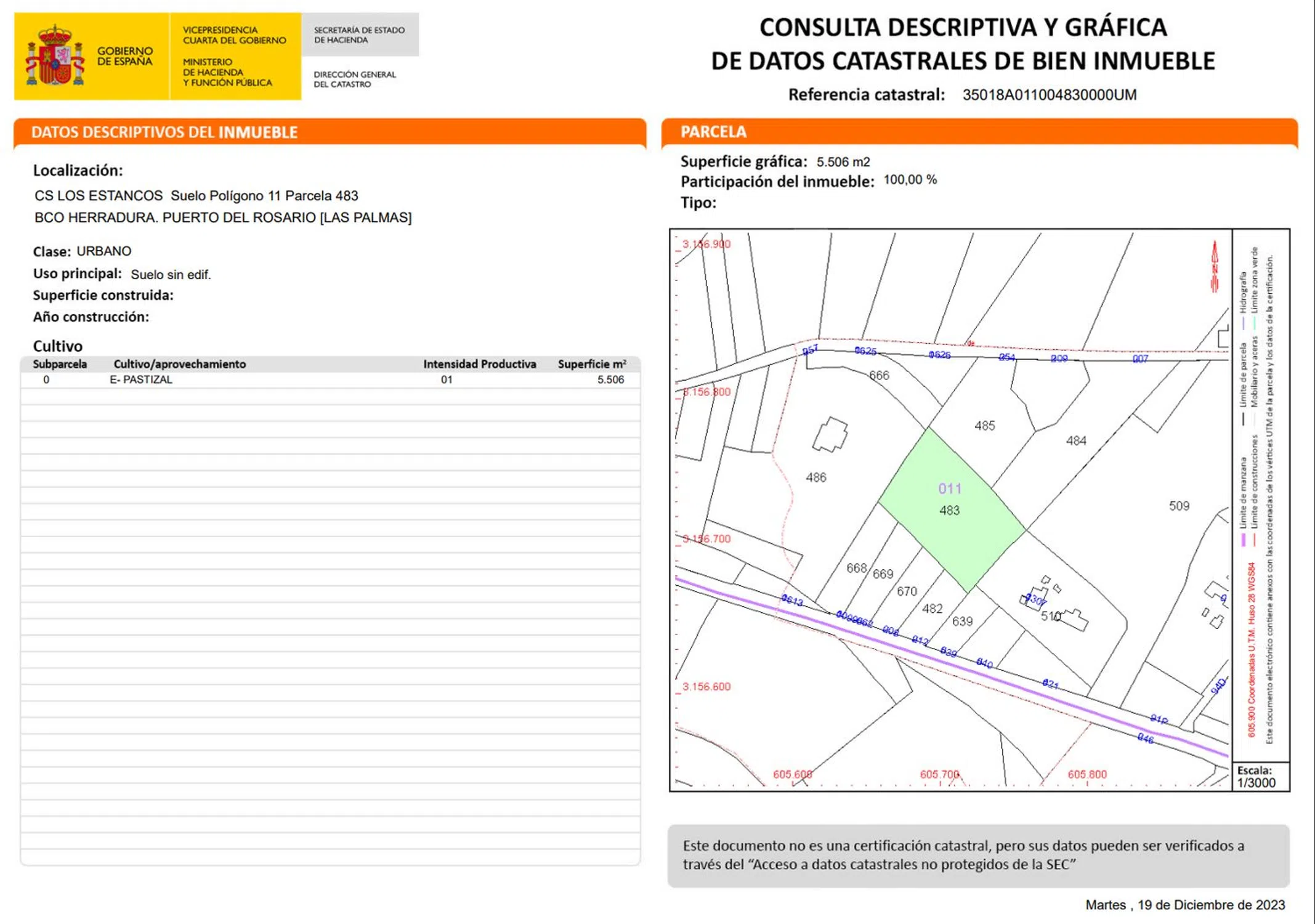Click the date Martes, 19 de Diciembre de 2023

1185,905
